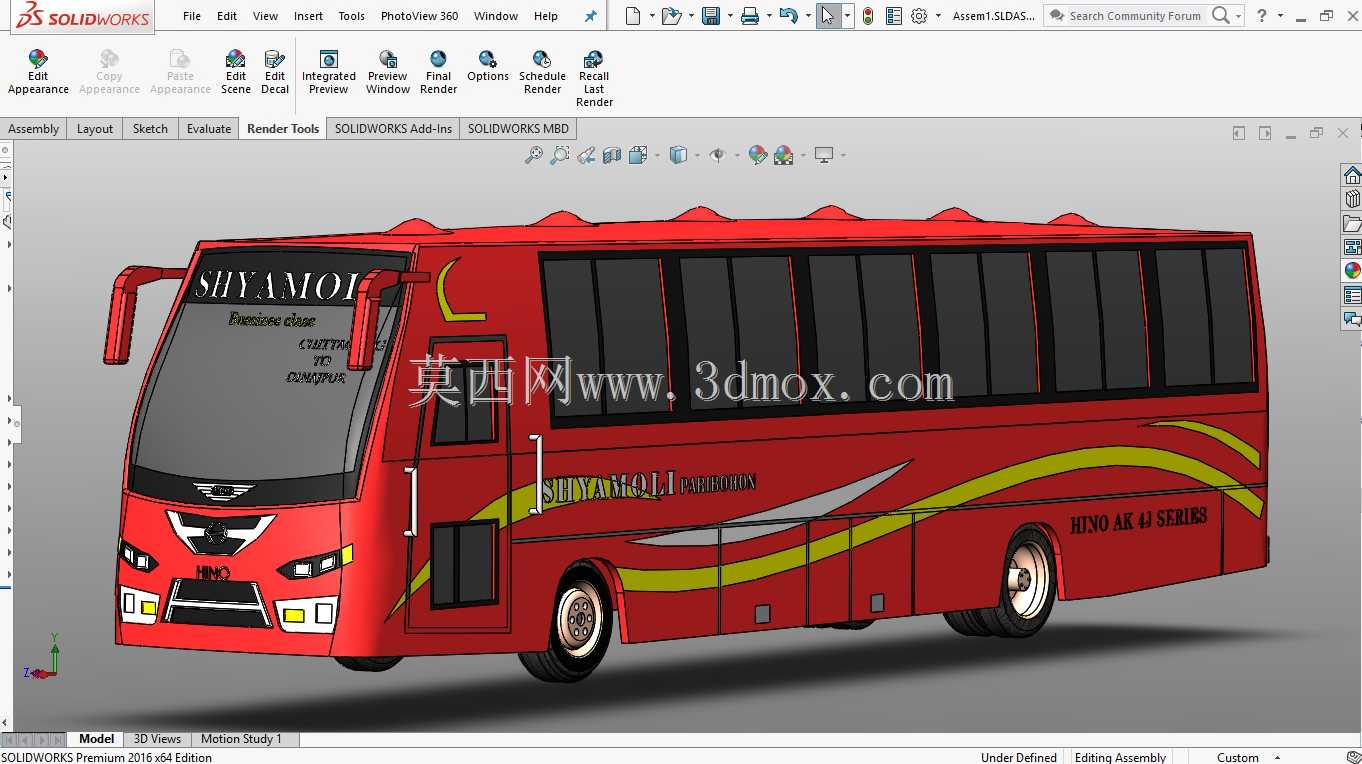1362x764 pixels.
Task: Click Edit Appearance in heads-up view toolbar
Action: tap(758, 155)
